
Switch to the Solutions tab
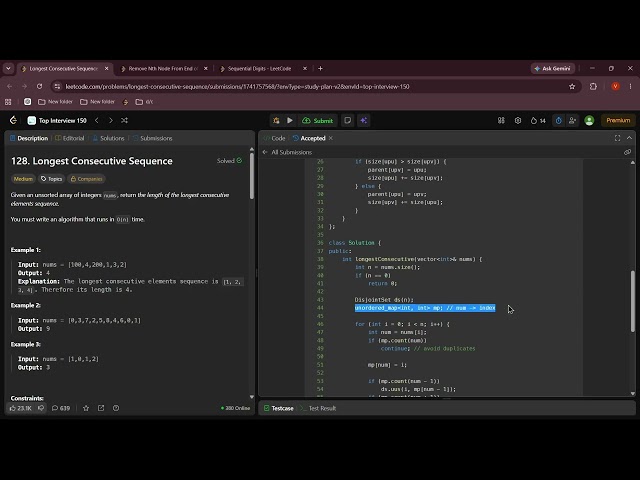109,138
